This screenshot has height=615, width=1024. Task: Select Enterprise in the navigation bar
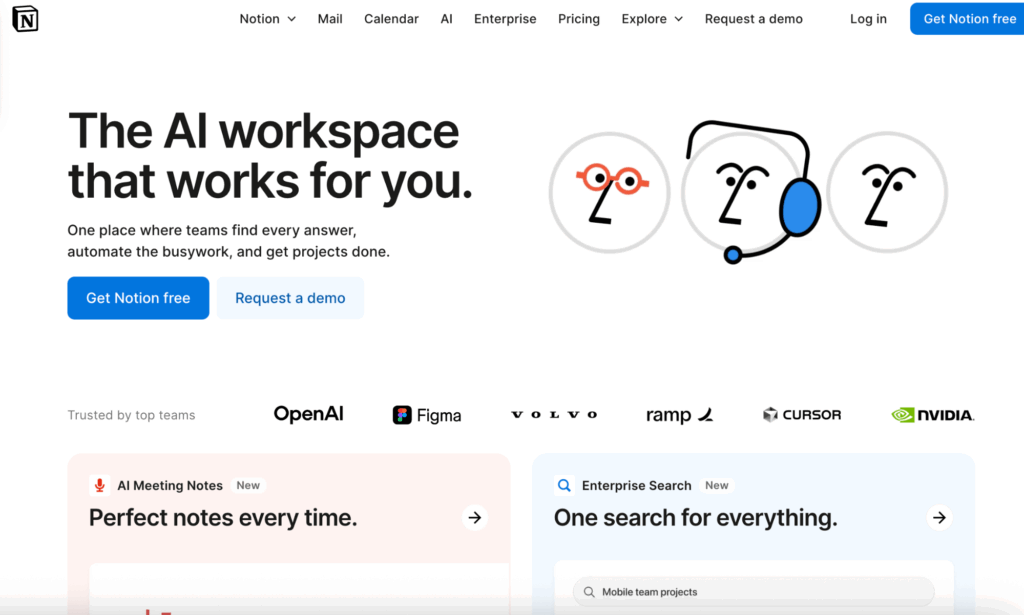pyautogui.click(x=505, y=19)
